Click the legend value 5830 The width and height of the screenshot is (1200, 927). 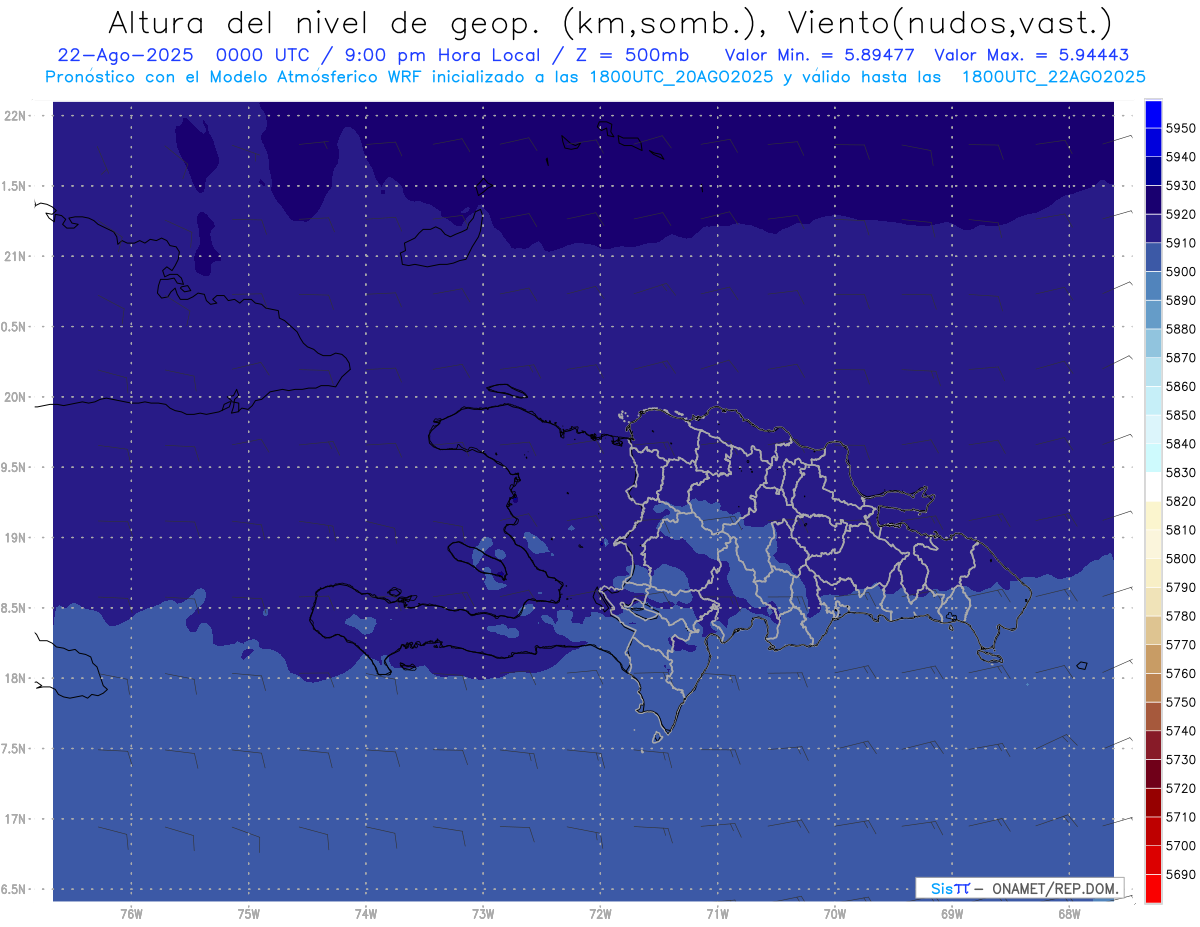pos(1180,473)
